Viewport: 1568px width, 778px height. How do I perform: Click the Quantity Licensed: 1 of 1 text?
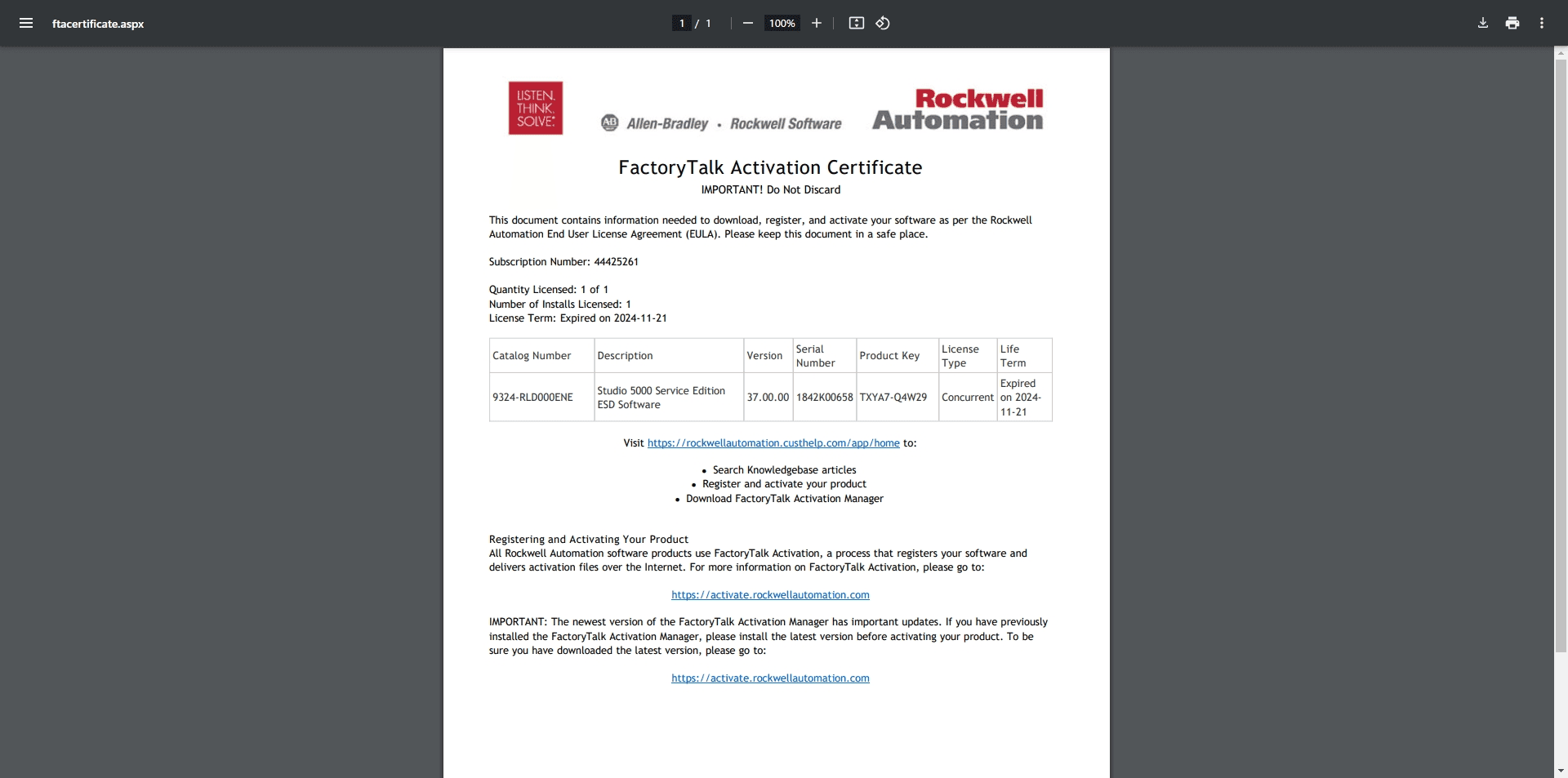click(x=548, y=290)
